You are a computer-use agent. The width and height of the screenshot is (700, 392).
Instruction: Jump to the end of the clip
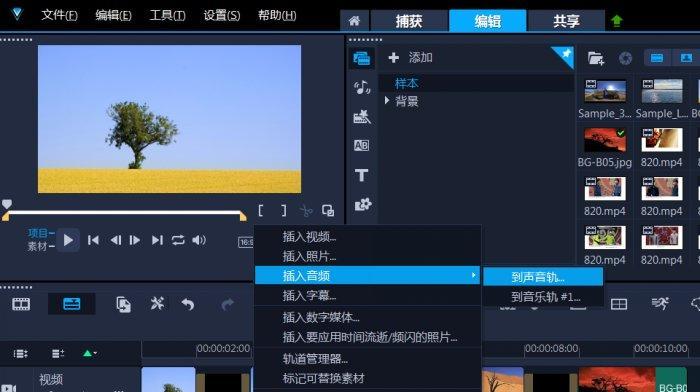click(157, 240)
